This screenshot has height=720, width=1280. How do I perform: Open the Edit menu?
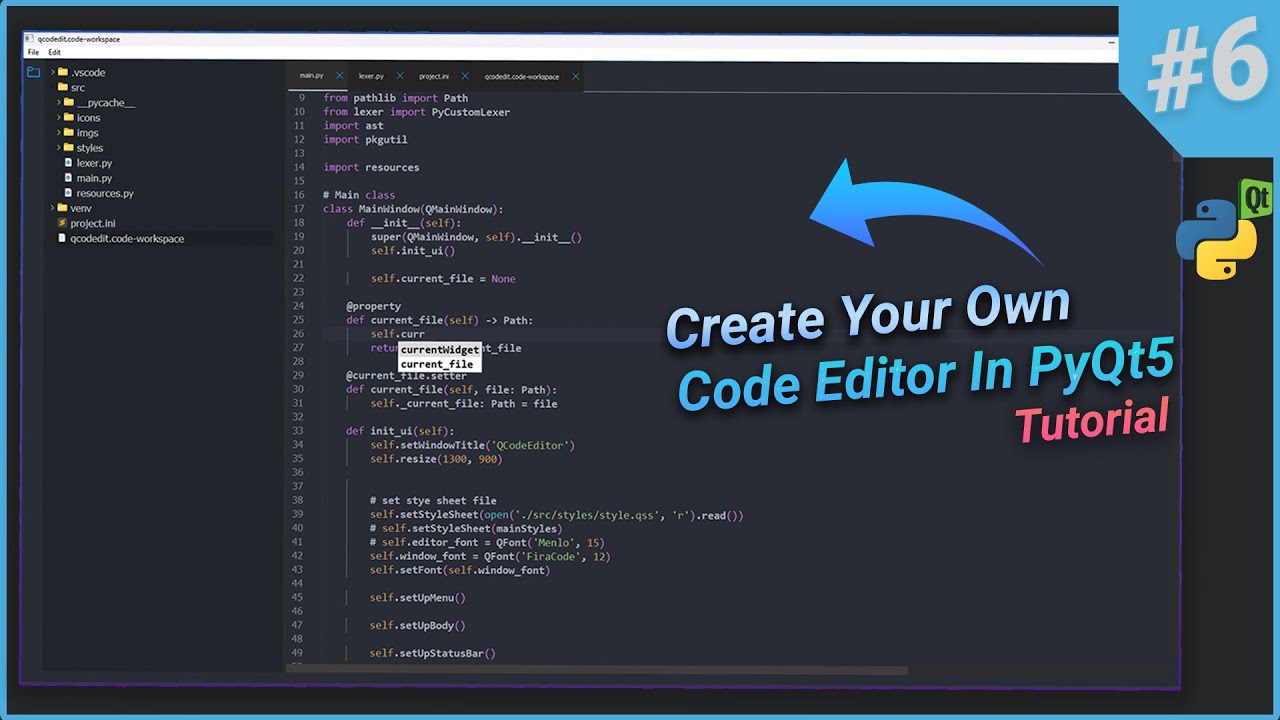(x=54, y=52)
